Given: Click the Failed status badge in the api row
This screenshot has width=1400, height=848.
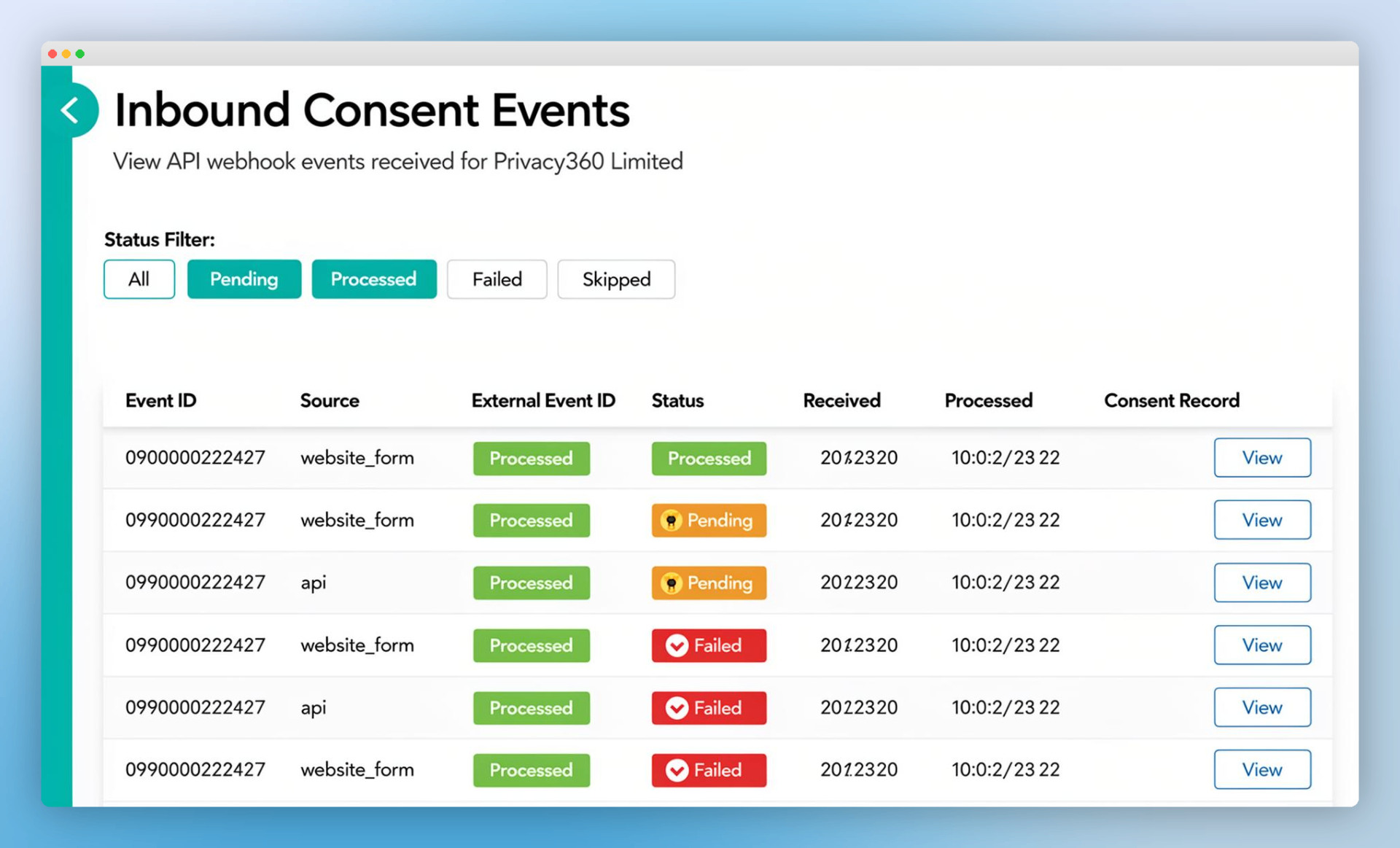Looking at the screenshot, I should (709, 707).
